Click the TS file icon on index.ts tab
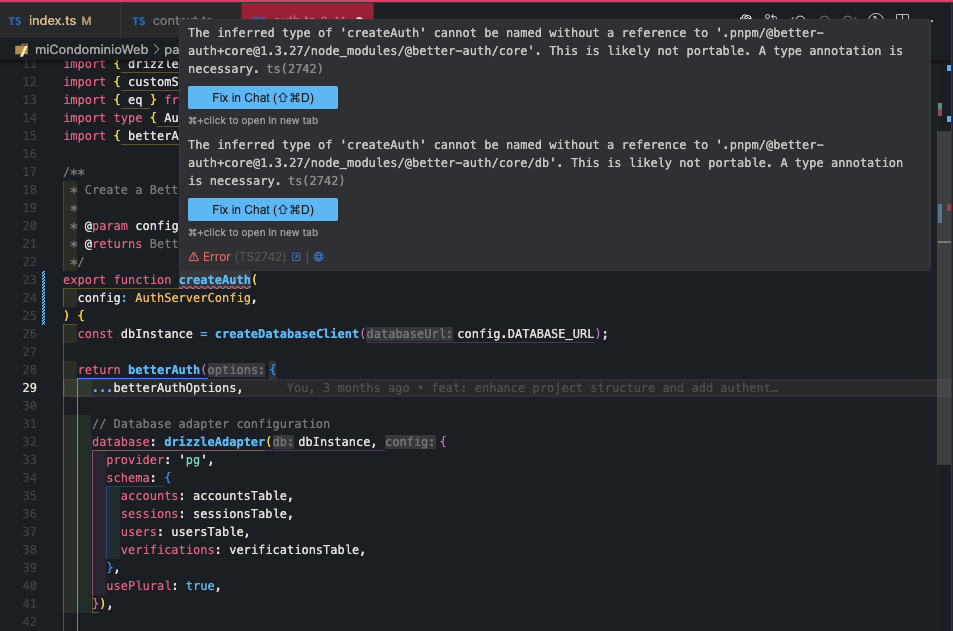The width and height of the screenshot is (953, 631). (x=15, y=21)
